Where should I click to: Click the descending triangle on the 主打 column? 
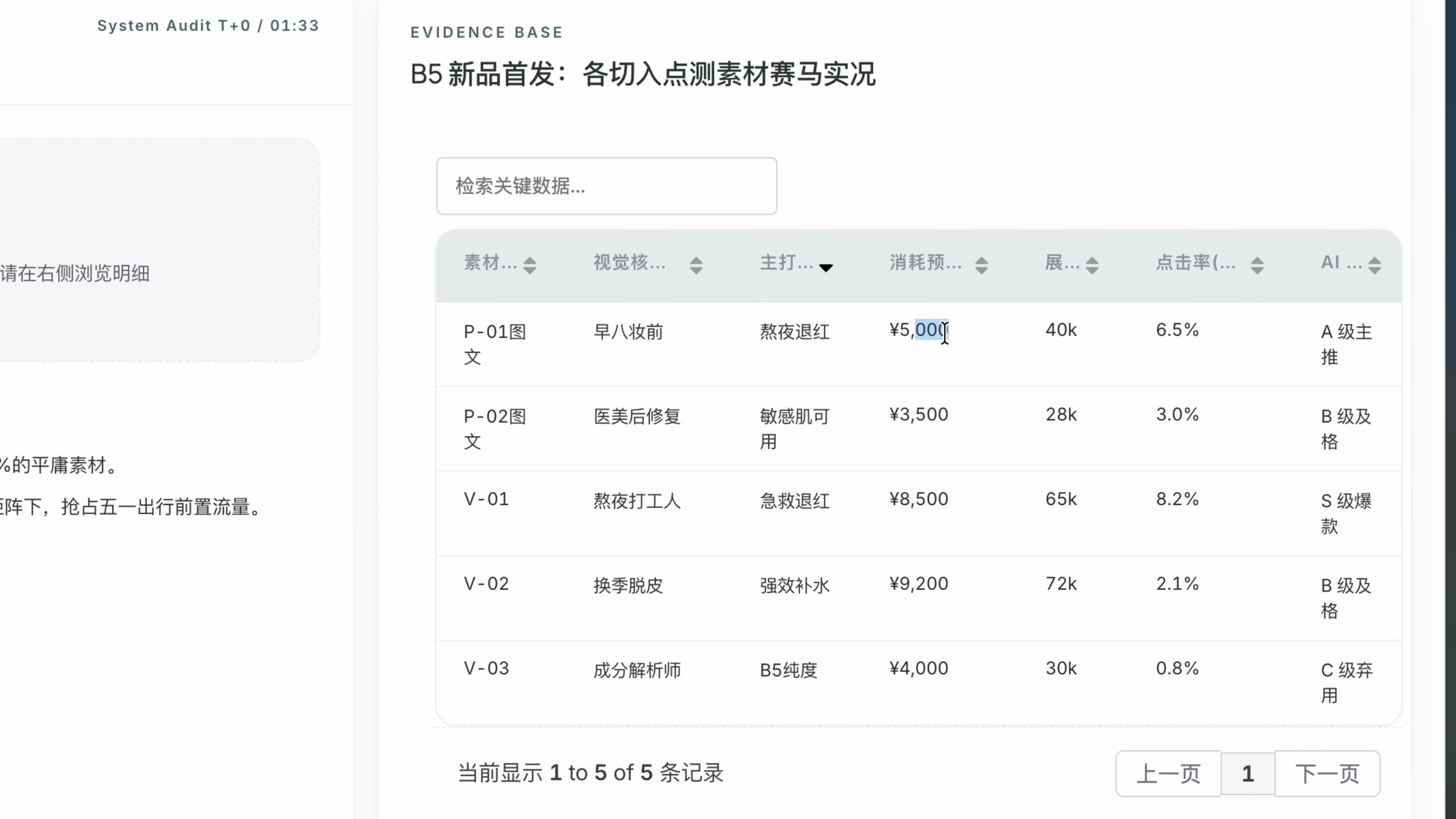[x=827, y=268]
